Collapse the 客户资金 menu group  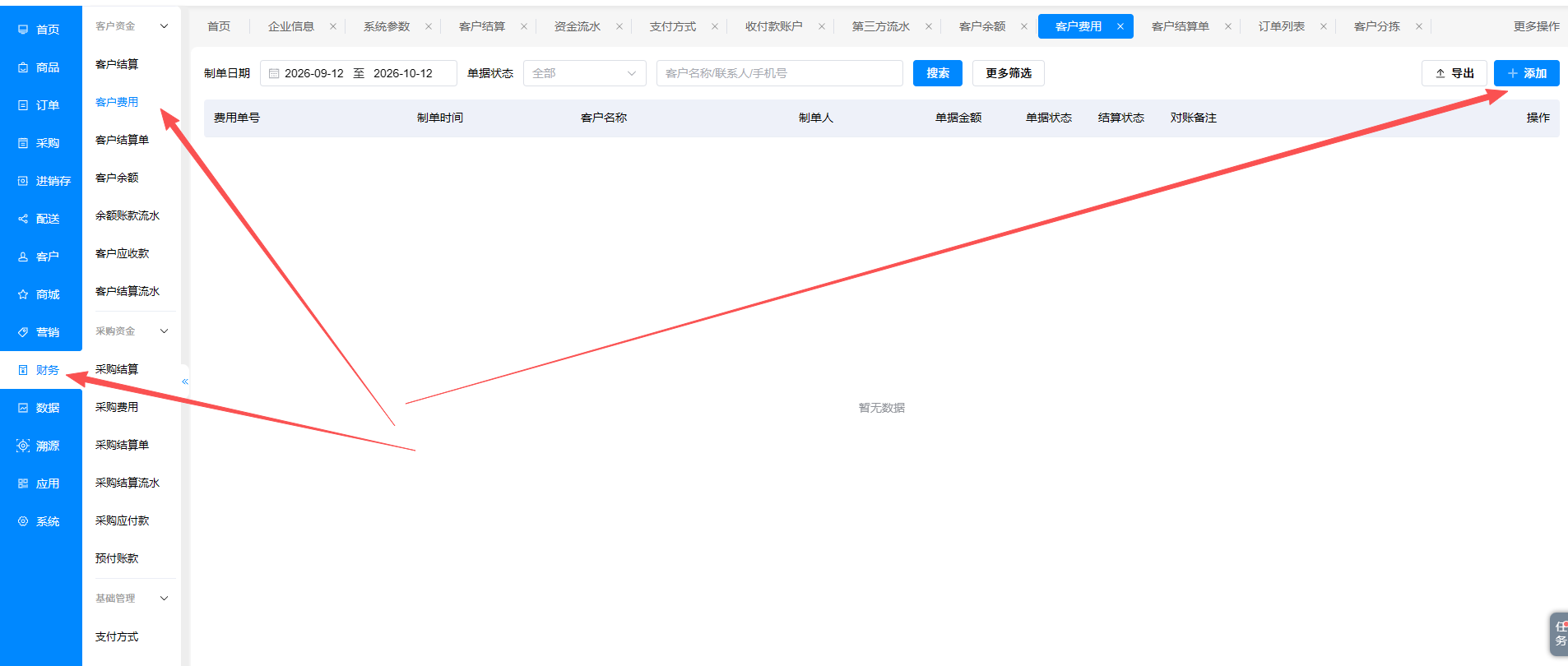point(164,26)
